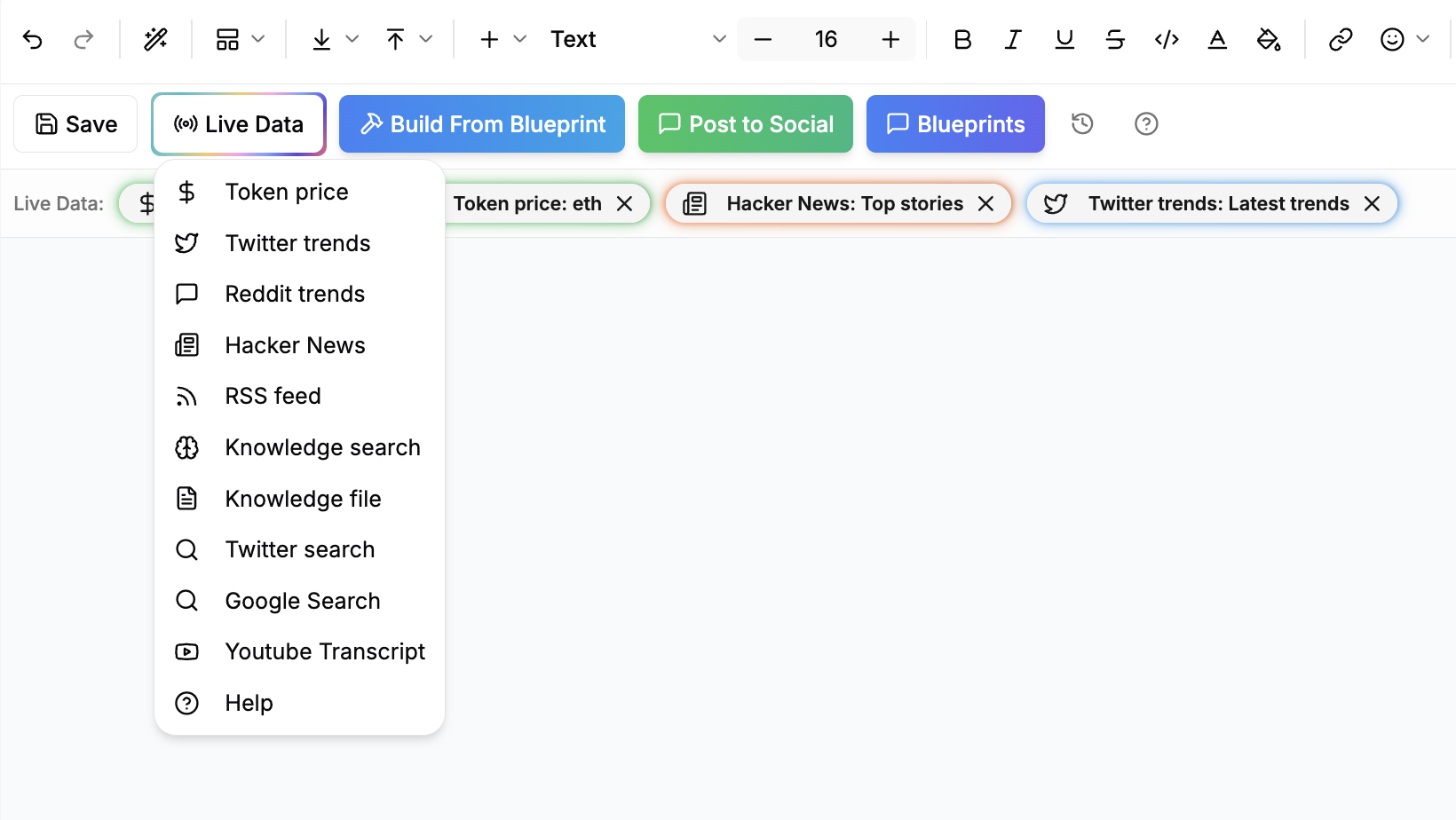
Task: Select Google Search menu item
Action: [x=299, y=601]
